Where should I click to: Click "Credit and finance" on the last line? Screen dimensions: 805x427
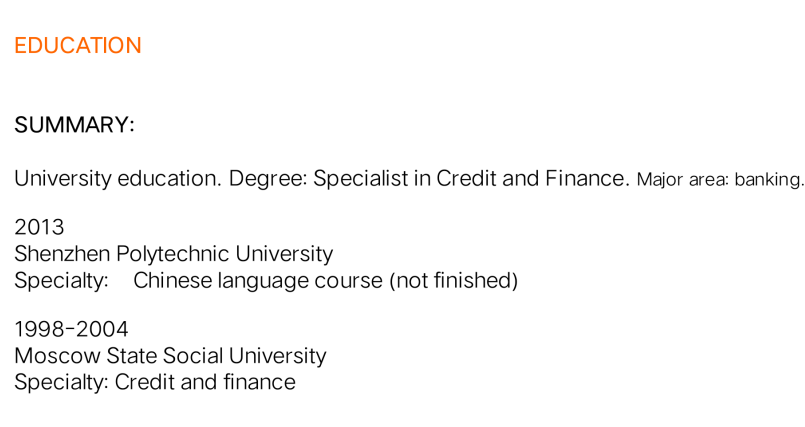[205, 382]
